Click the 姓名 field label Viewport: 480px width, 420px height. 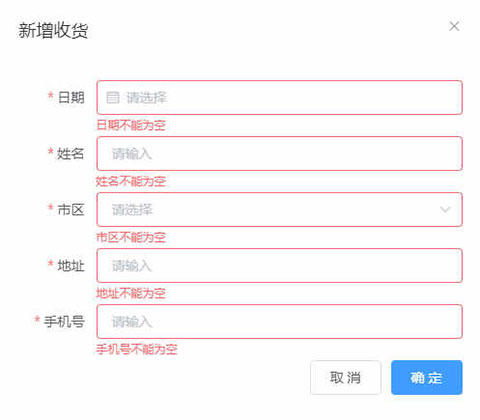[x=70, y=154]
